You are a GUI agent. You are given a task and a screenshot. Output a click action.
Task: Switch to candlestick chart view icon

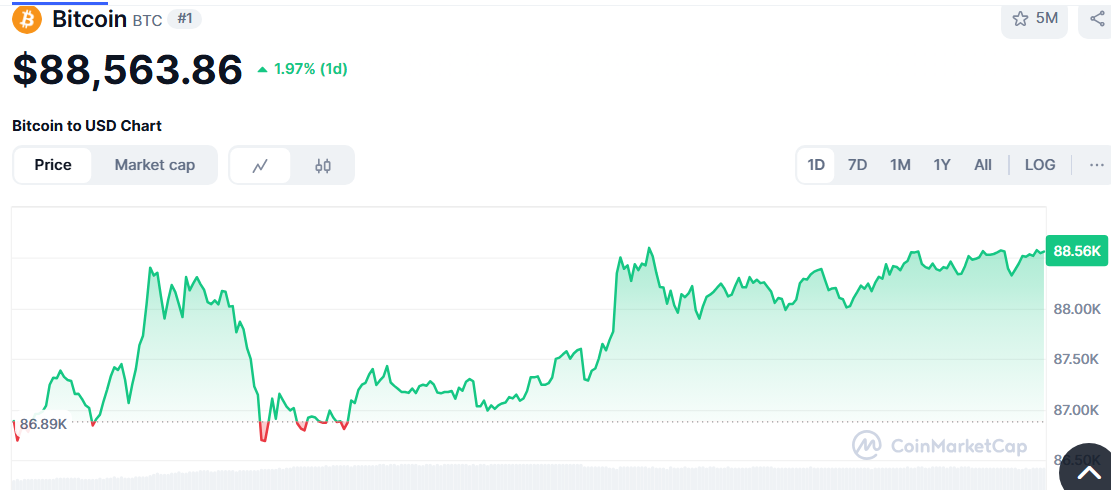322,165
